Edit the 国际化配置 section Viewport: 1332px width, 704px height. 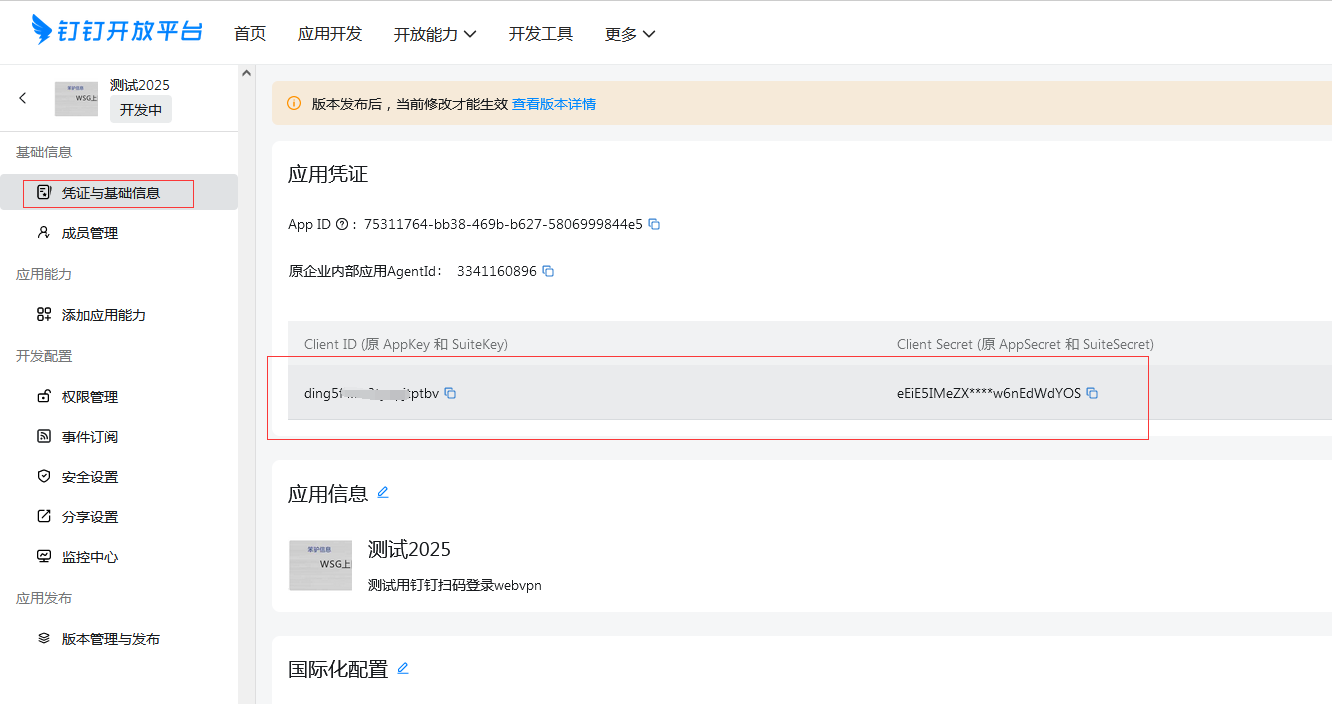tap(403, 668)
